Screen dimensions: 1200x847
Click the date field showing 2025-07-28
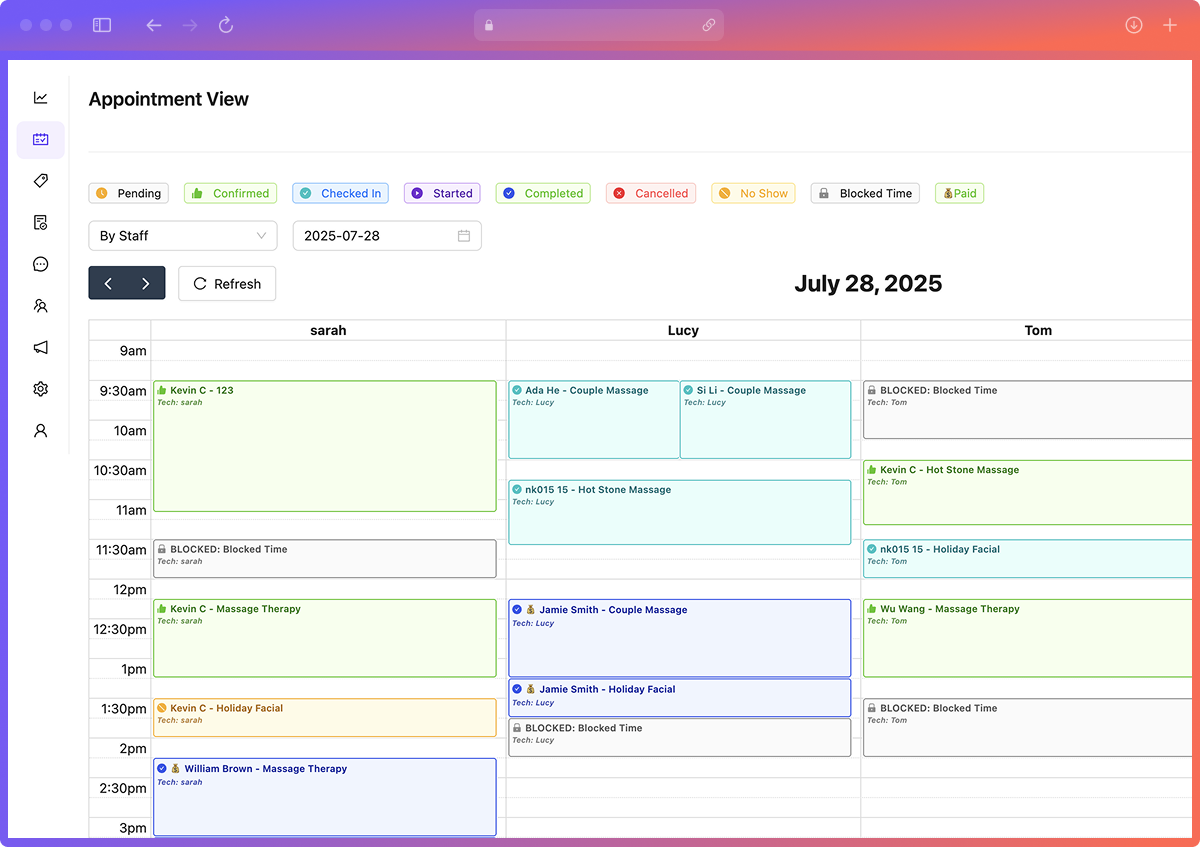click(387, 236)
